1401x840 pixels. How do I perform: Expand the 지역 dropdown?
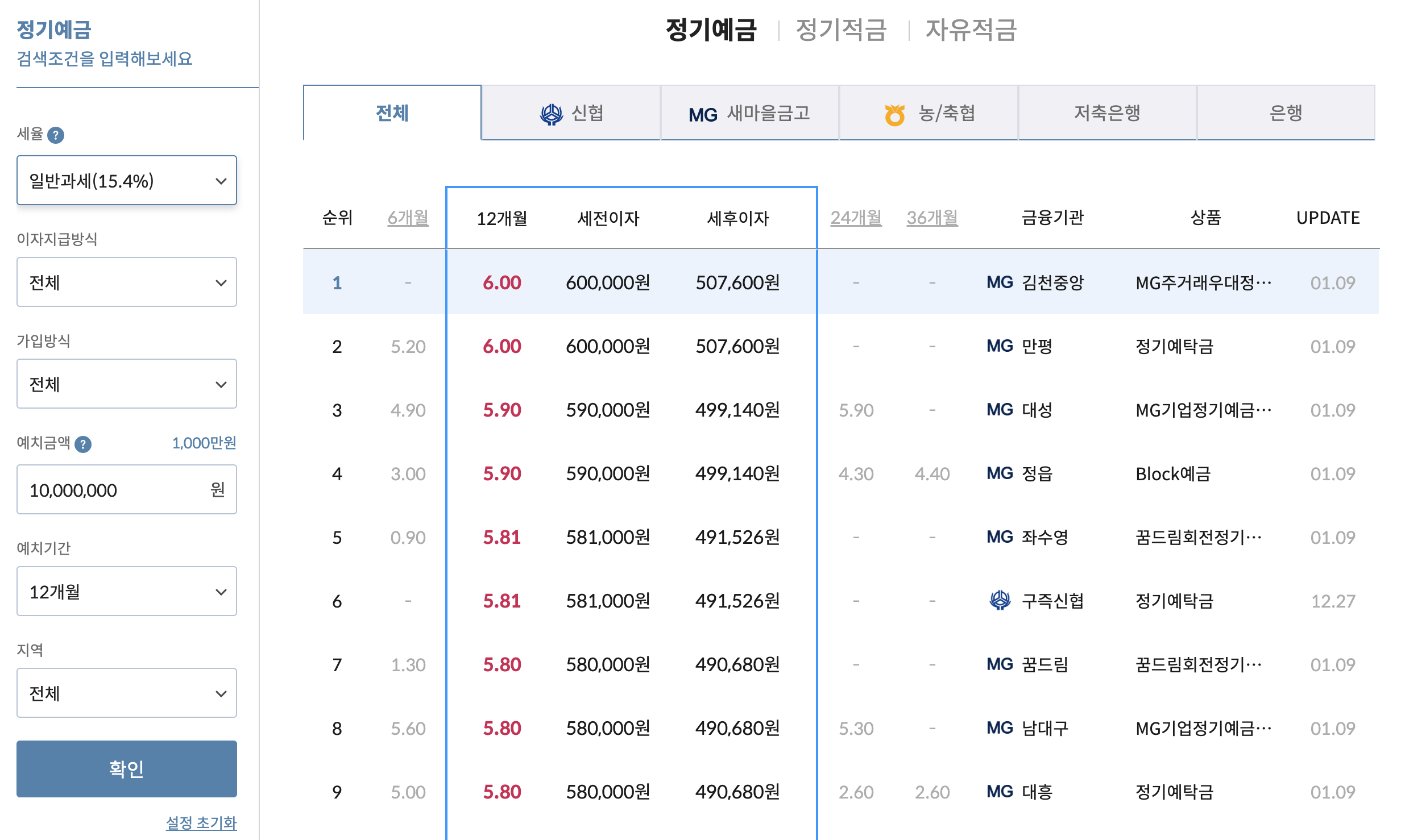click(127, 693)
